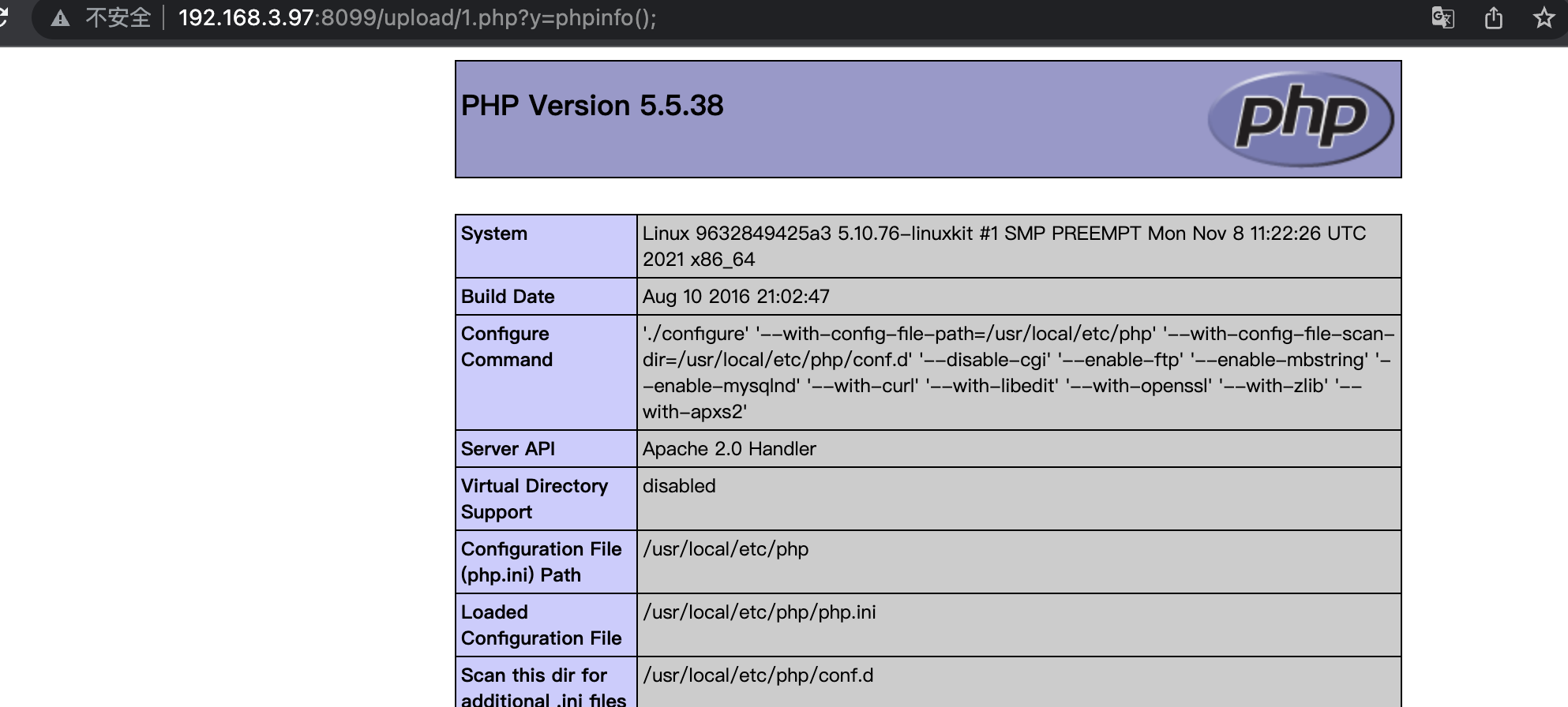Click the reload page icon

3,17
